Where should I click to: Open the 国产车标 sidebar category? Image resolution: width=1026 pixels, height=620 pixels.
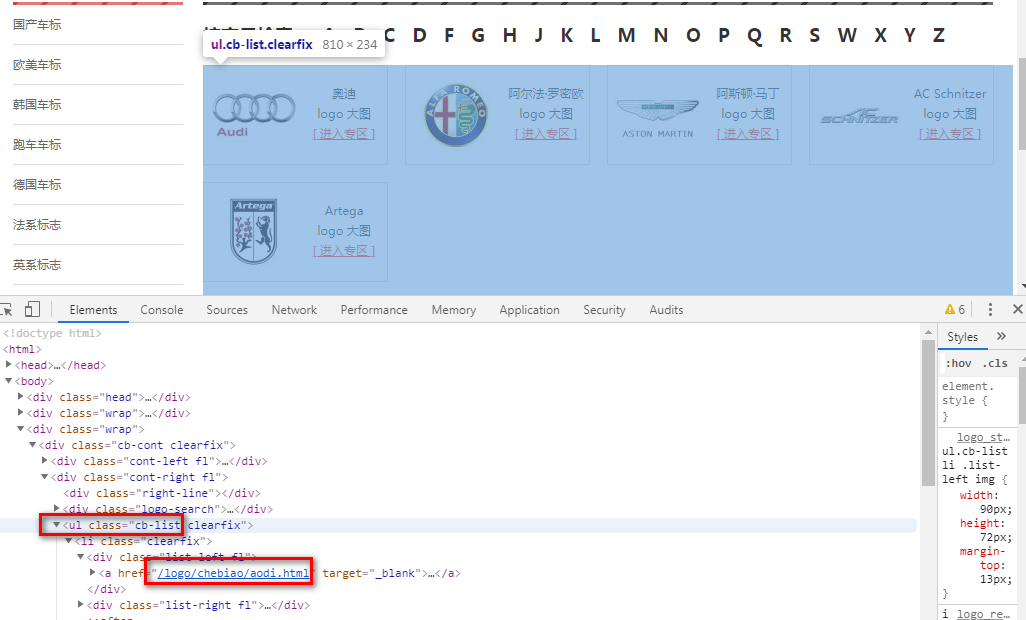click(37, 25)
